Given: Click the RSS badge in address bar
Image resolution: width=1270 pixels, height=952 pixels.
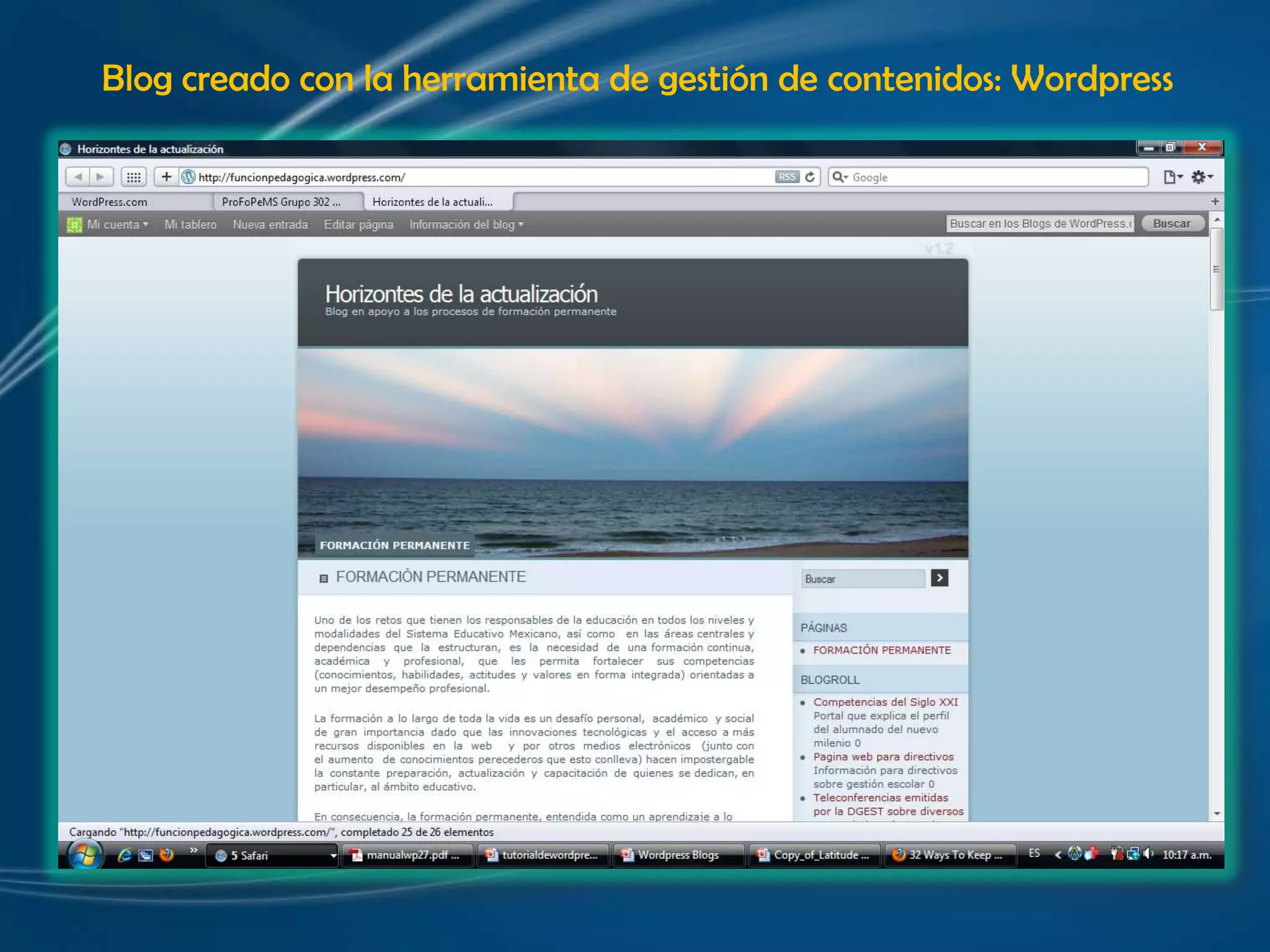Looking at the screenshot, I should pos(787,177).
